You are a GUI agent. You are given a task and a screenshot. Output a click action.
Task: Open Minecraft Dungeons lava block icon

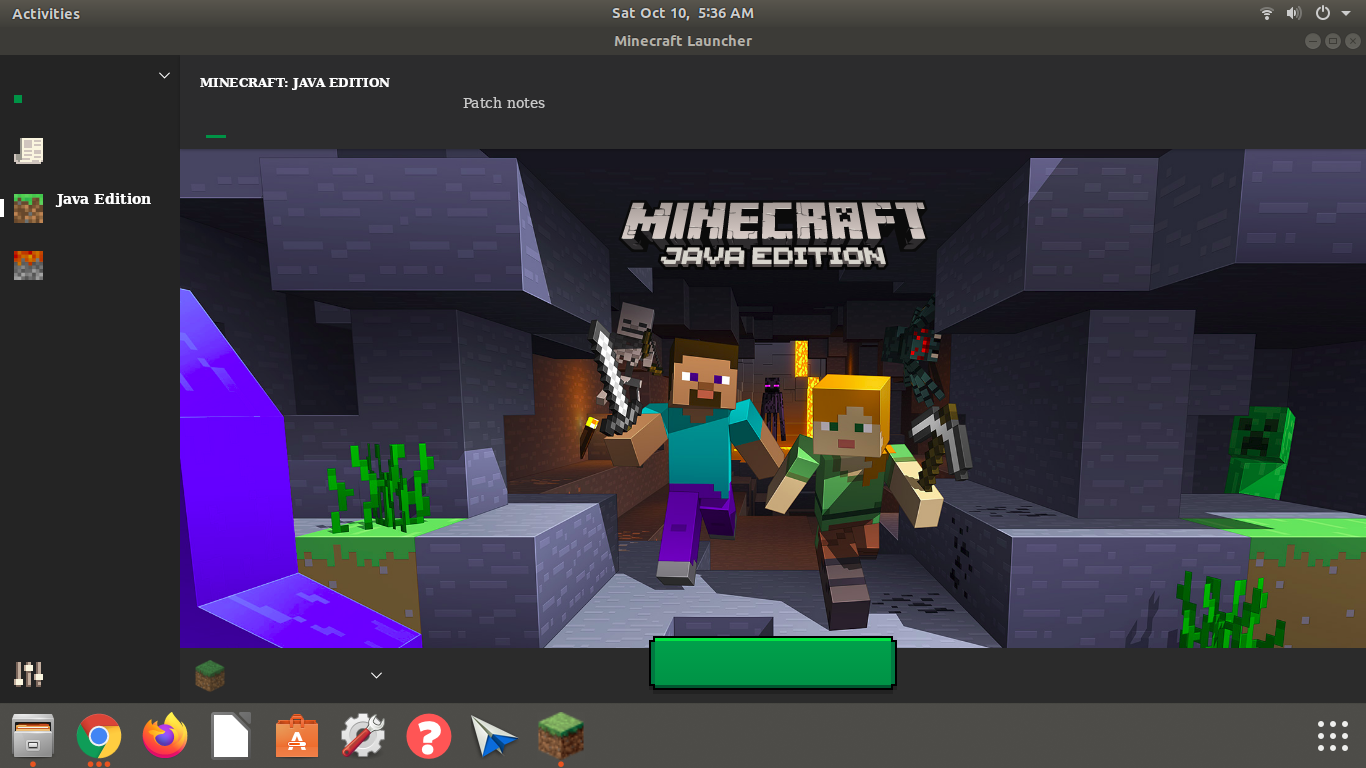pyautogui.click(x=28, y=265)
